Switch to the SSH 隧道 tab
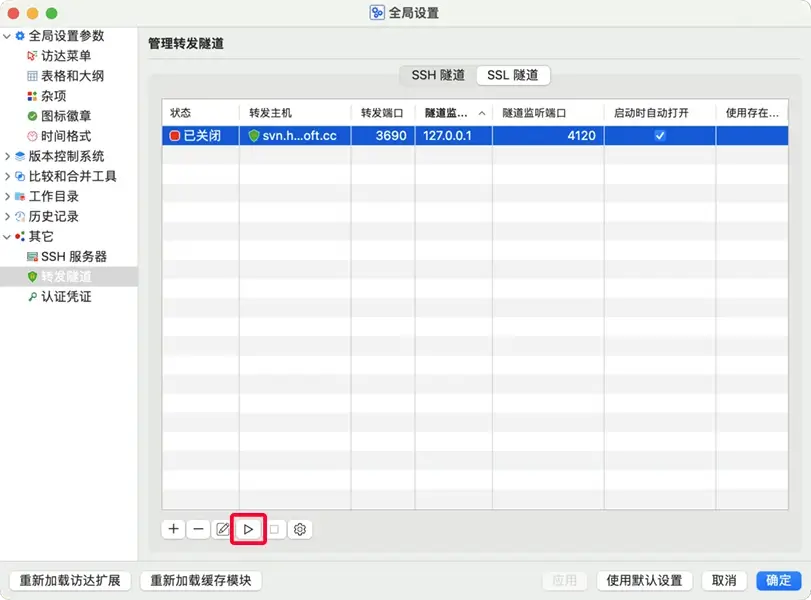Image resolution: width=811 pixels, height=600 pixels. pyautogui.click(x=436, y=74)
